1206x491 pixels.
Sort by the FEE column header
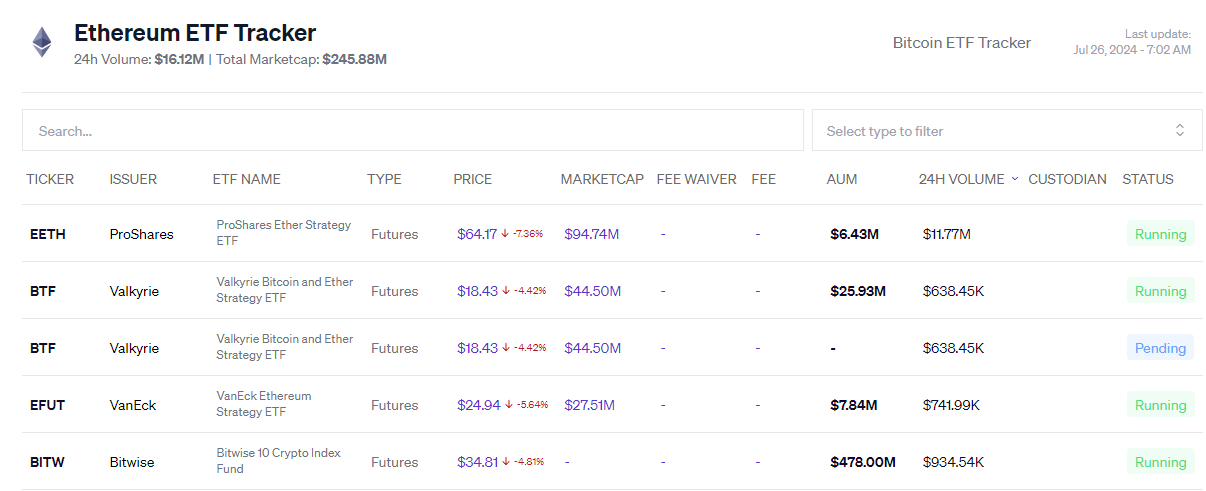click(x=763, y=179)
